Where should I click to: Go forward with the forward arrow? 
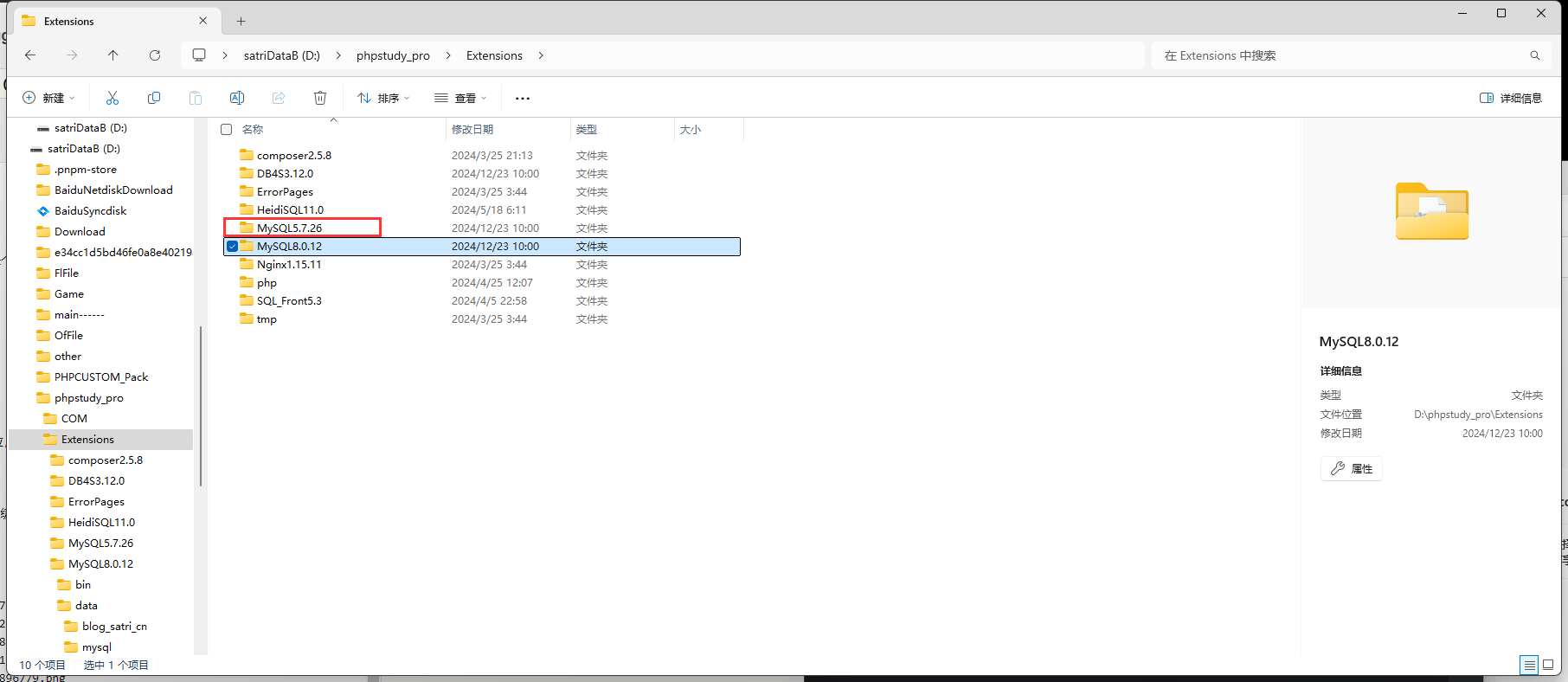point(72,55)
